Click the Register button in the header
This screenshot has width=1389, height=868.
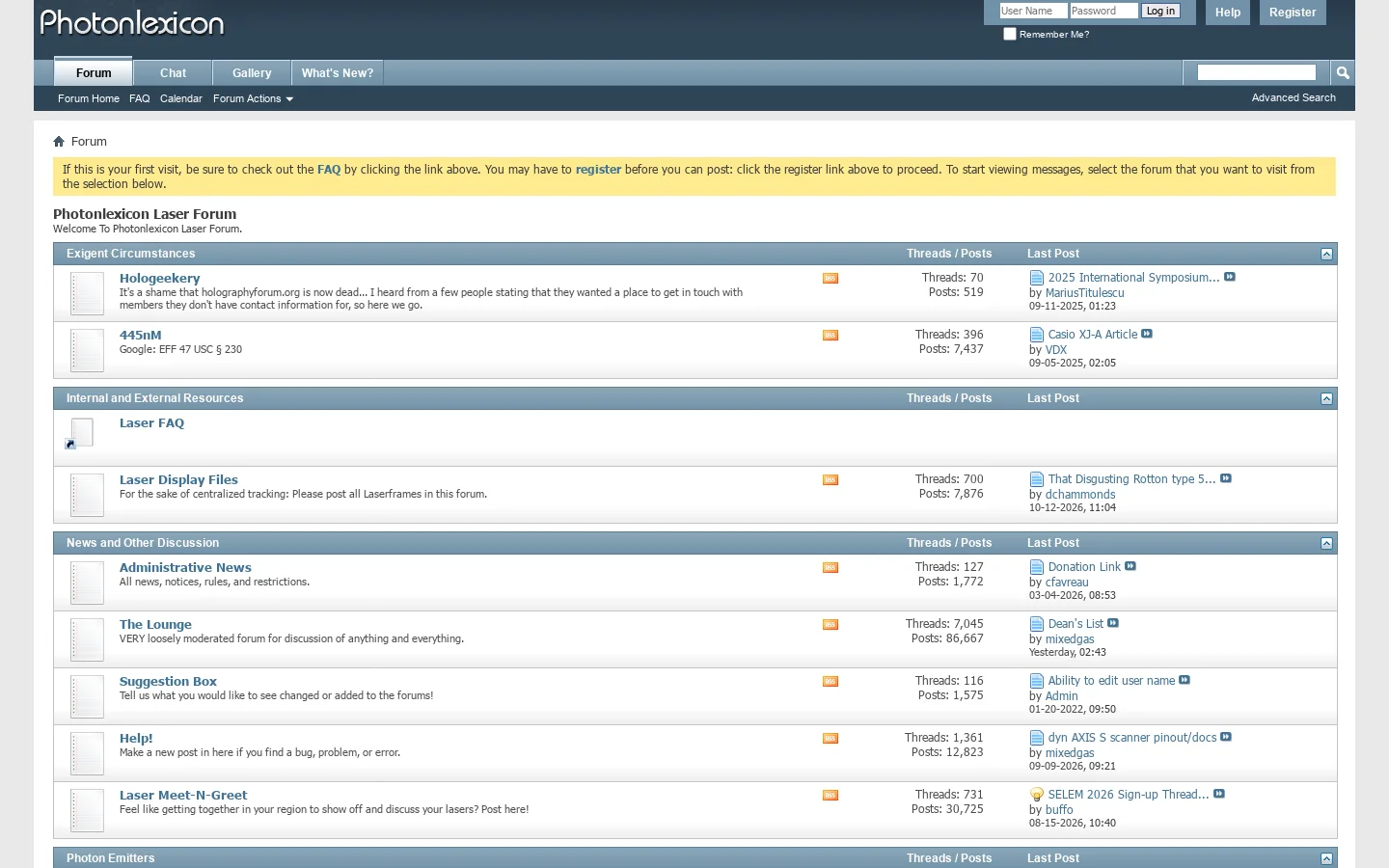1293,13
